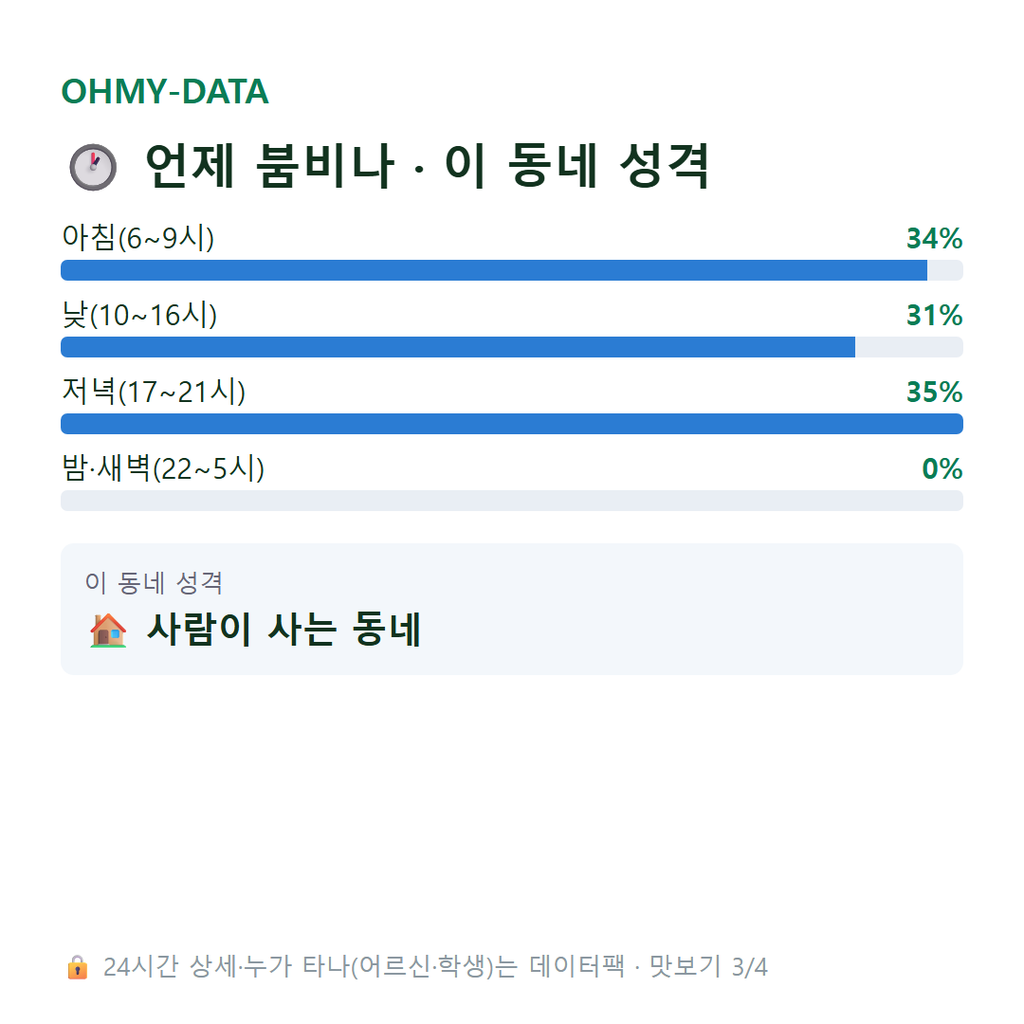The width and height of the screenshot is (1024, 1024).
Task: Click the OHMY-DATA brand logo text
Action: pos(165,91)
